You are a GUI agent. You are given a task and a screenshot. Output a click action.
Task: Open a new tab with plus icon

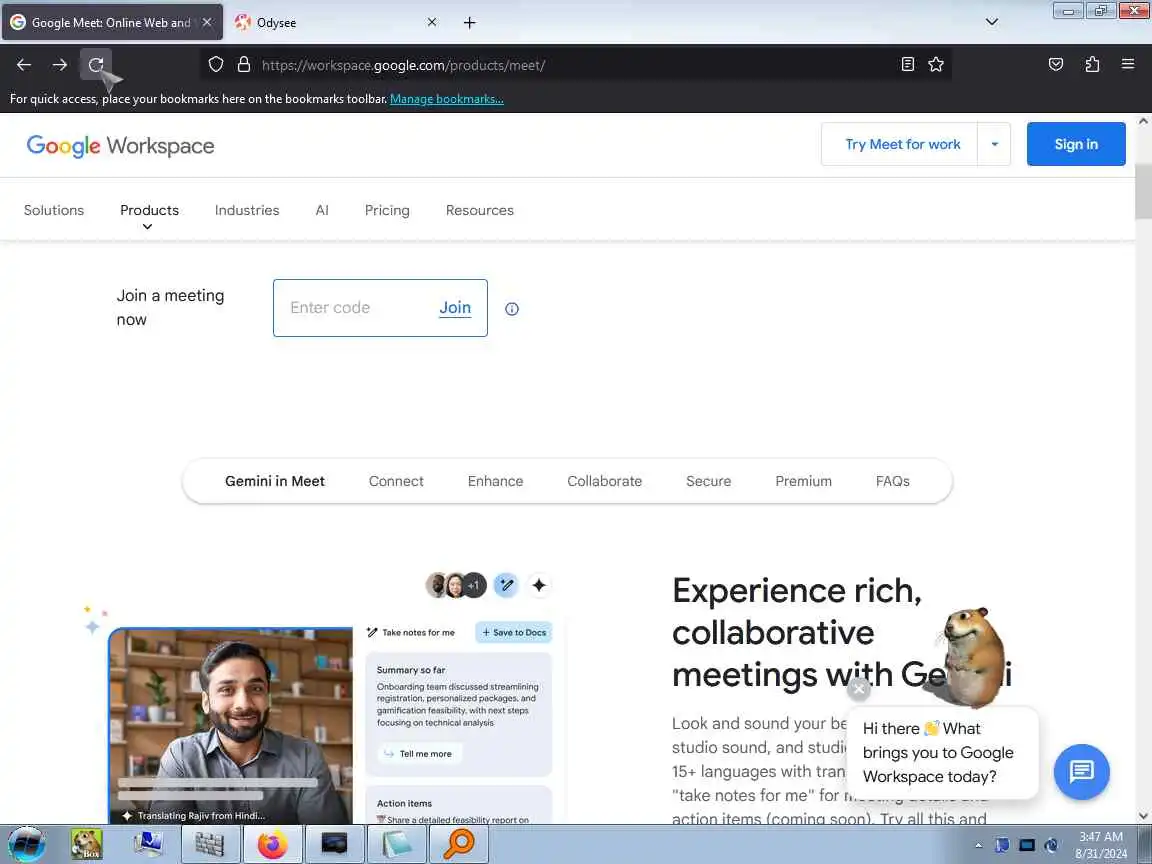tap(469, 23)
